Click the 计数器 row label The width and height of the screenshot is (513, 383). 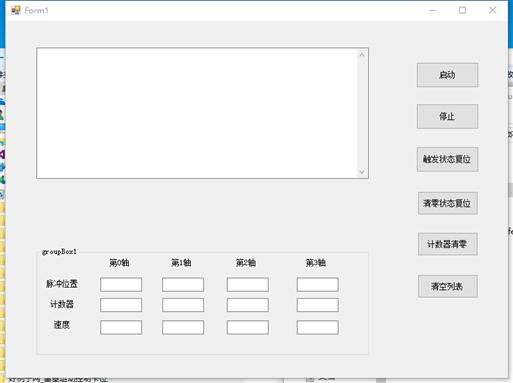[x=62, y=304]
